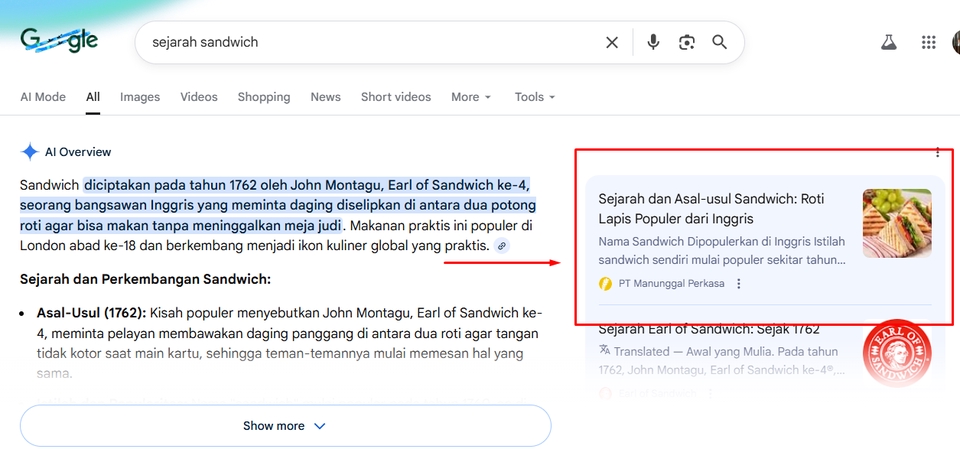The height and width of the screenshot is (449, 960).
Task: Click the Google logo
Action: [59, 41]
